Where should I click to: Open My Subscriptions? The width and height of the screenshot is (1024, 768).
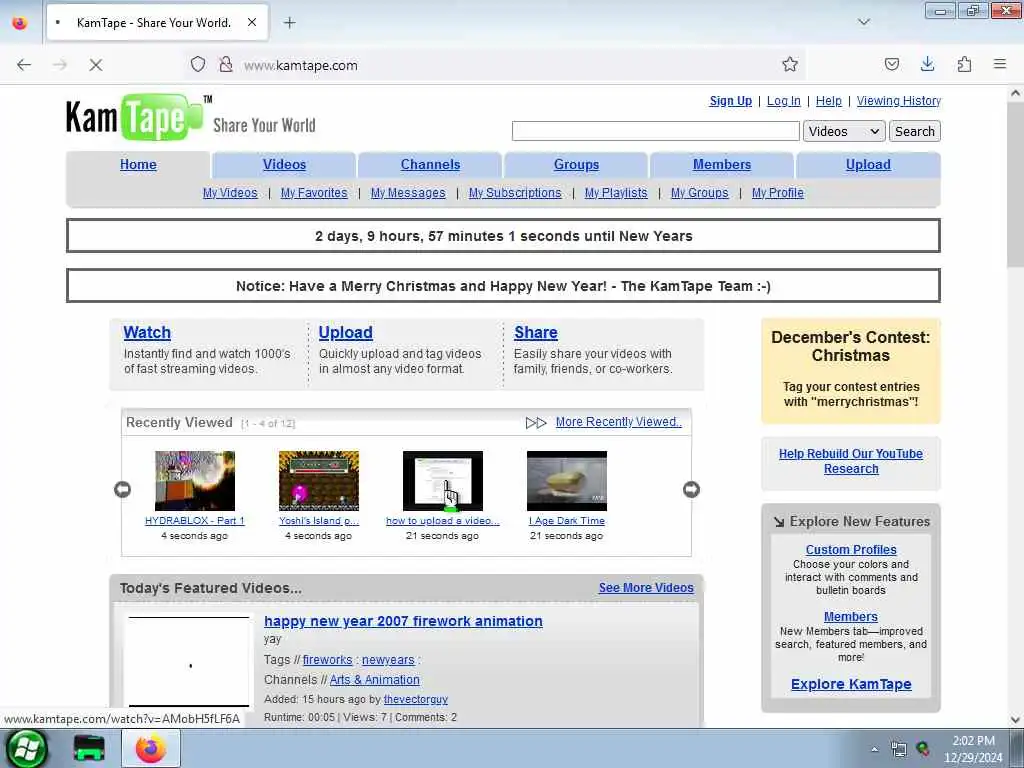515,193
